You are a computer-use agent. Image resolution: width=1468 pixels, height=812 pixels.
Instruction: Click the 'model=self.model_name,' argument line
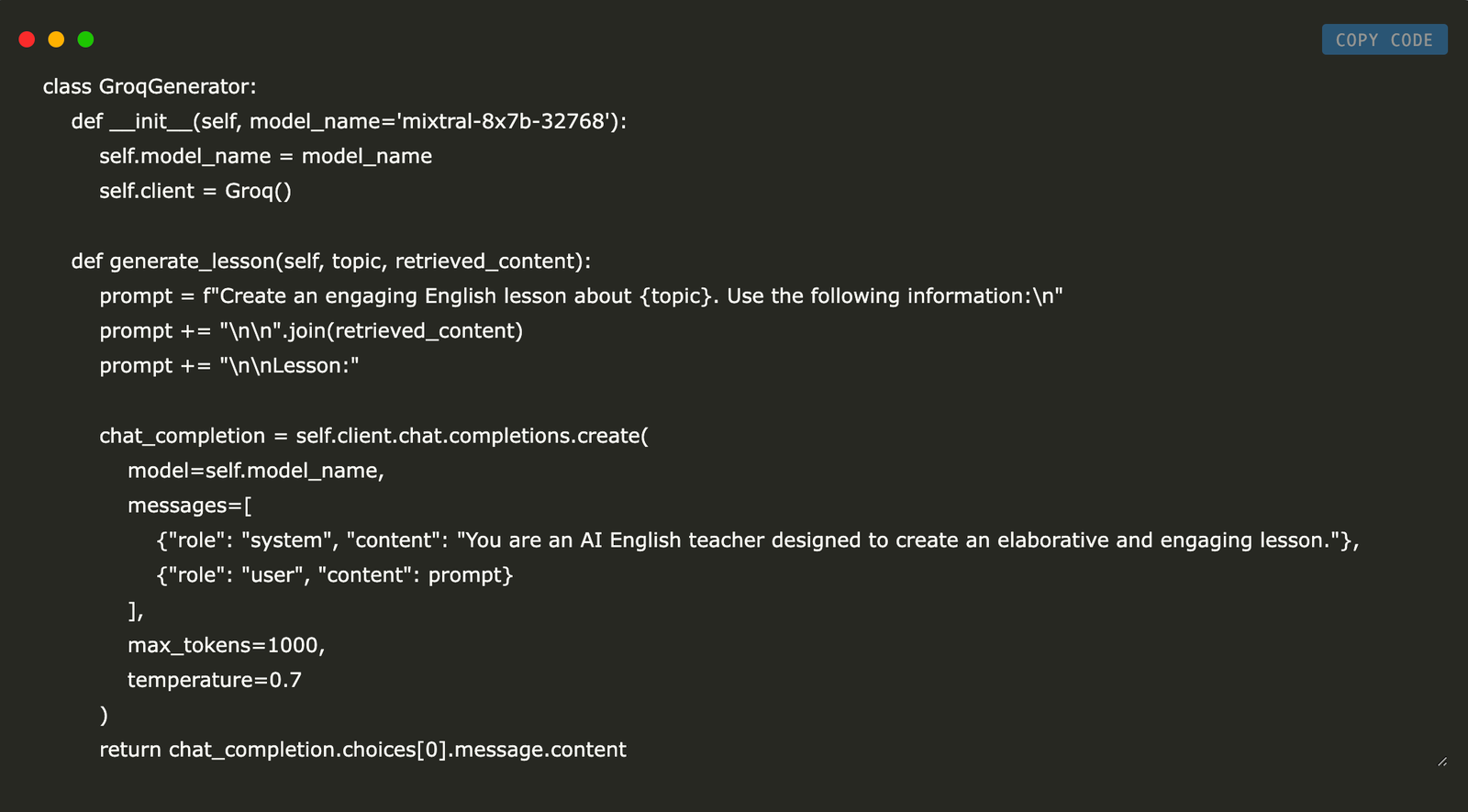click(256, 471)
